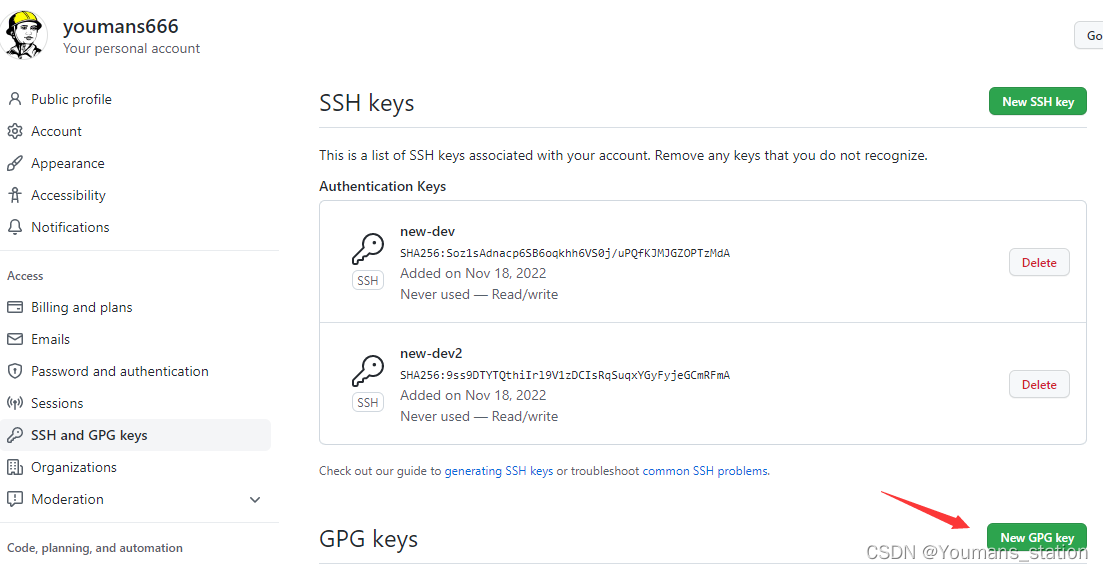Click the Sessions broadcast icon

(x=15, y=403)
